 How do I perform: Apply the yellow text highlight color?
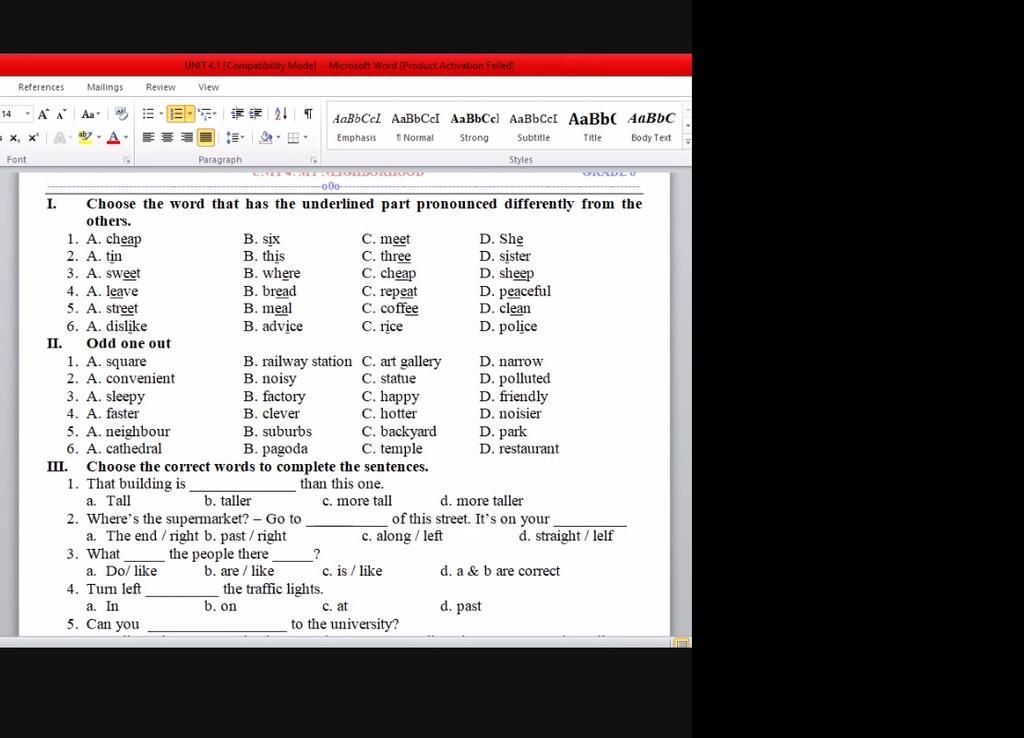pyautogui.click(x=85, y=138)
